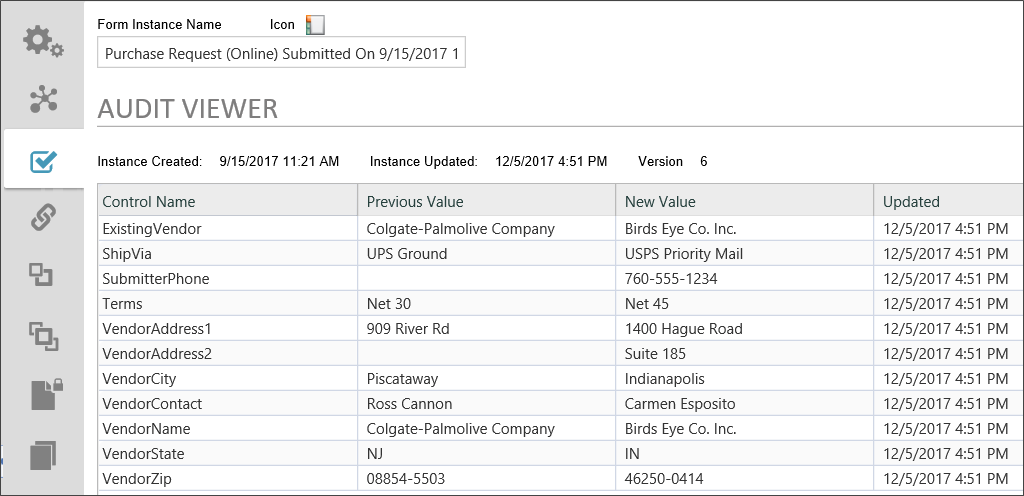Select the Terms Net 30 cell
The width and height of the screenshot is (1024, 496).
[x=486, y=303]
